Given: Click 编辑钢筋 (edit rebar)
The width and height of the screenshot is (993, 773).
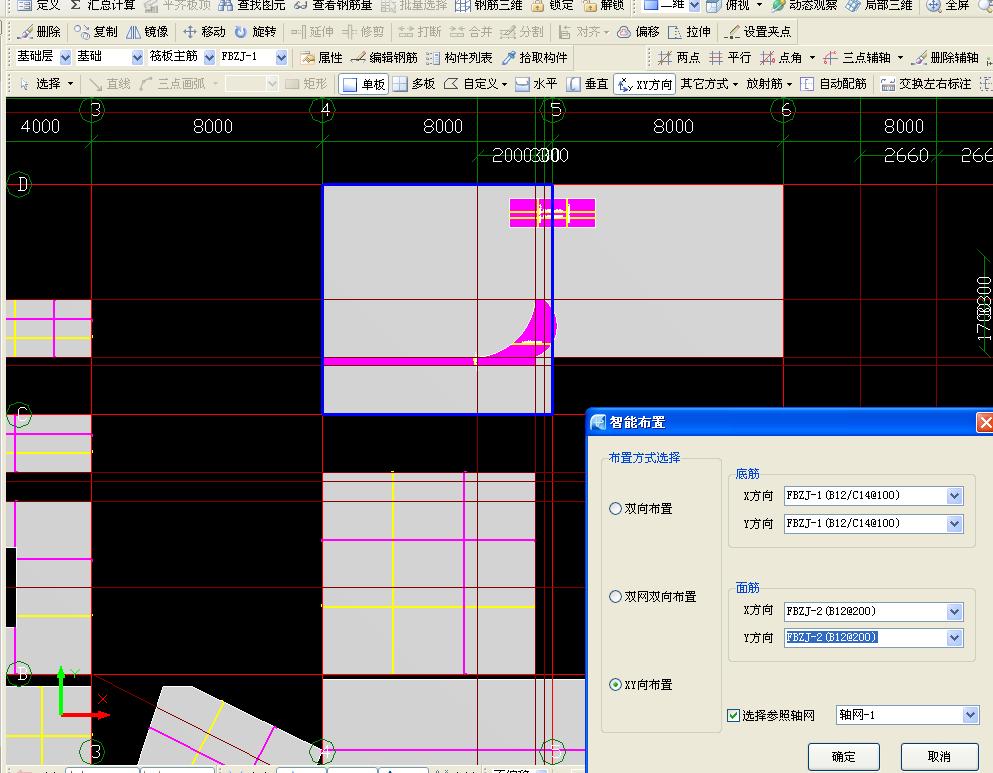Looking at the screenshot, I should pyautogui.click(x=384, y=58).
